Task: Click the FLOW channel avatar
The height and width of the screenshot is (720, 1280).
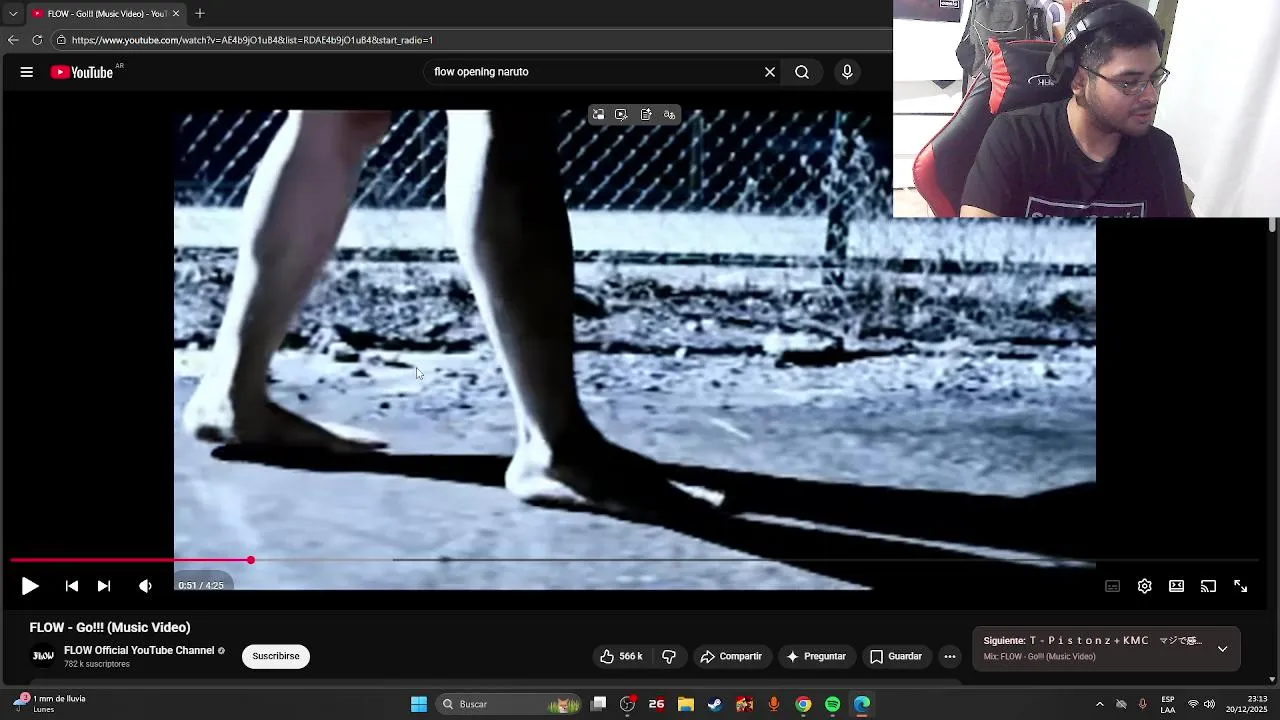Action: 43,656
